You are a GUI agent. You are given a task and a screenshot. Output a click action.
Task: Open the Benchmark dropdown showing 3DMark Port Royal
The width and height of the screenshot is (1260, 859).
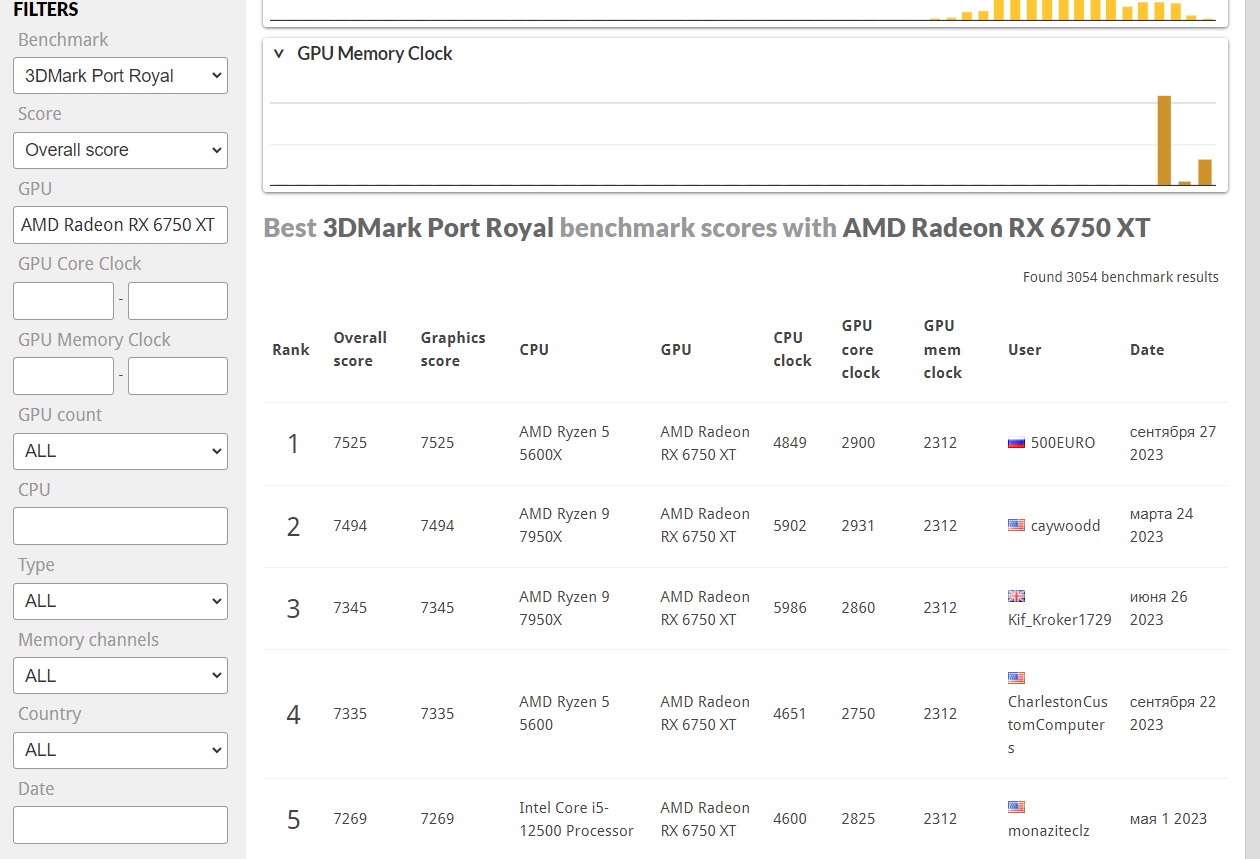[x=120, y=76]
